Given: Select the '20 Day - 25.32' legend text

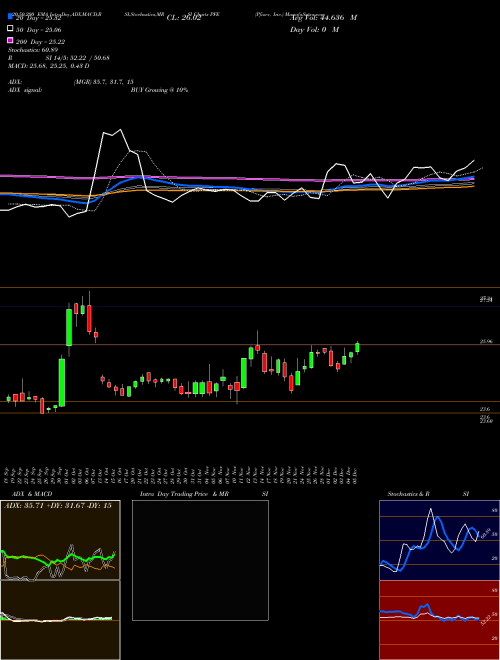Looking at the screenshot, I should (38, 18).
